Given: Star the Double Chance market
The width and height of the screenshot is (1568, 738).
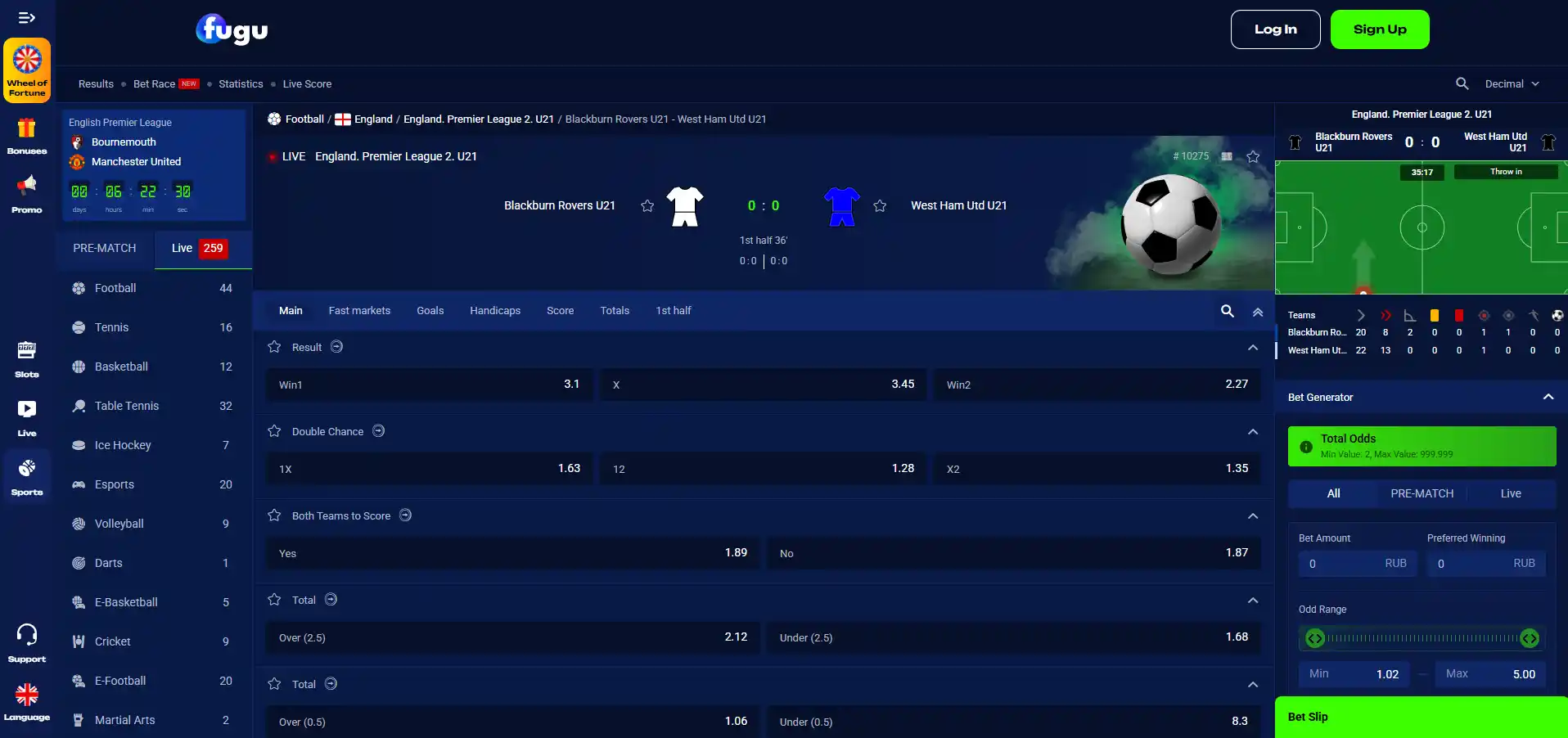Looking at the screenshot, I should [x=274, y=431].
